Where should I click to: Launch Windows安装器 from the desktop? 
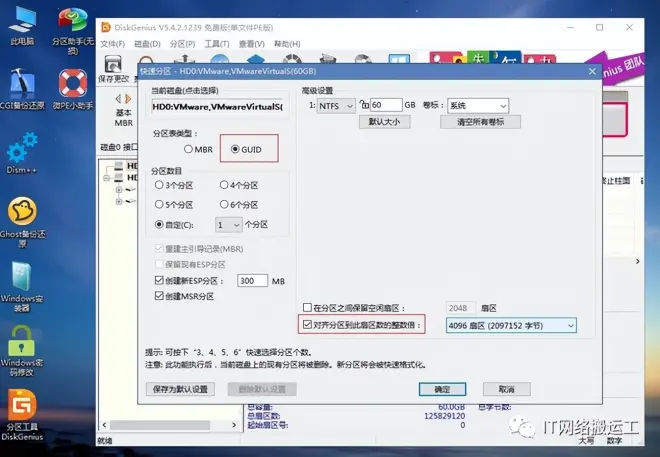(x=22, y=286)
